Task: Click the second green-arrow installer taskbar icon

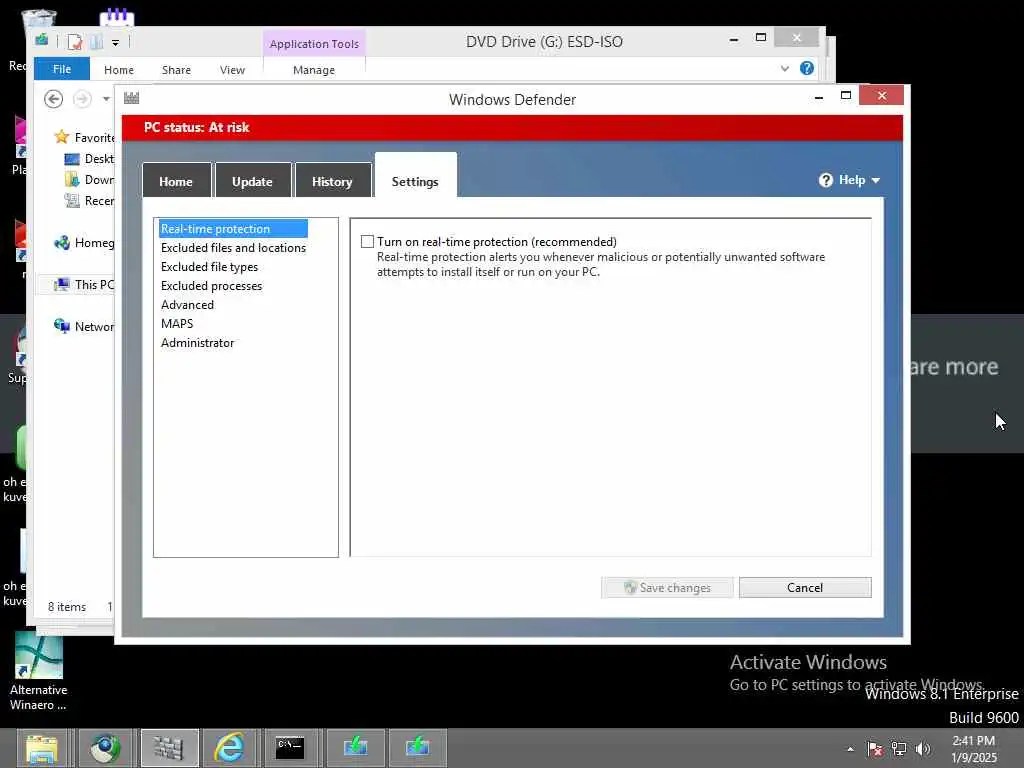Action: coord(417,748)
